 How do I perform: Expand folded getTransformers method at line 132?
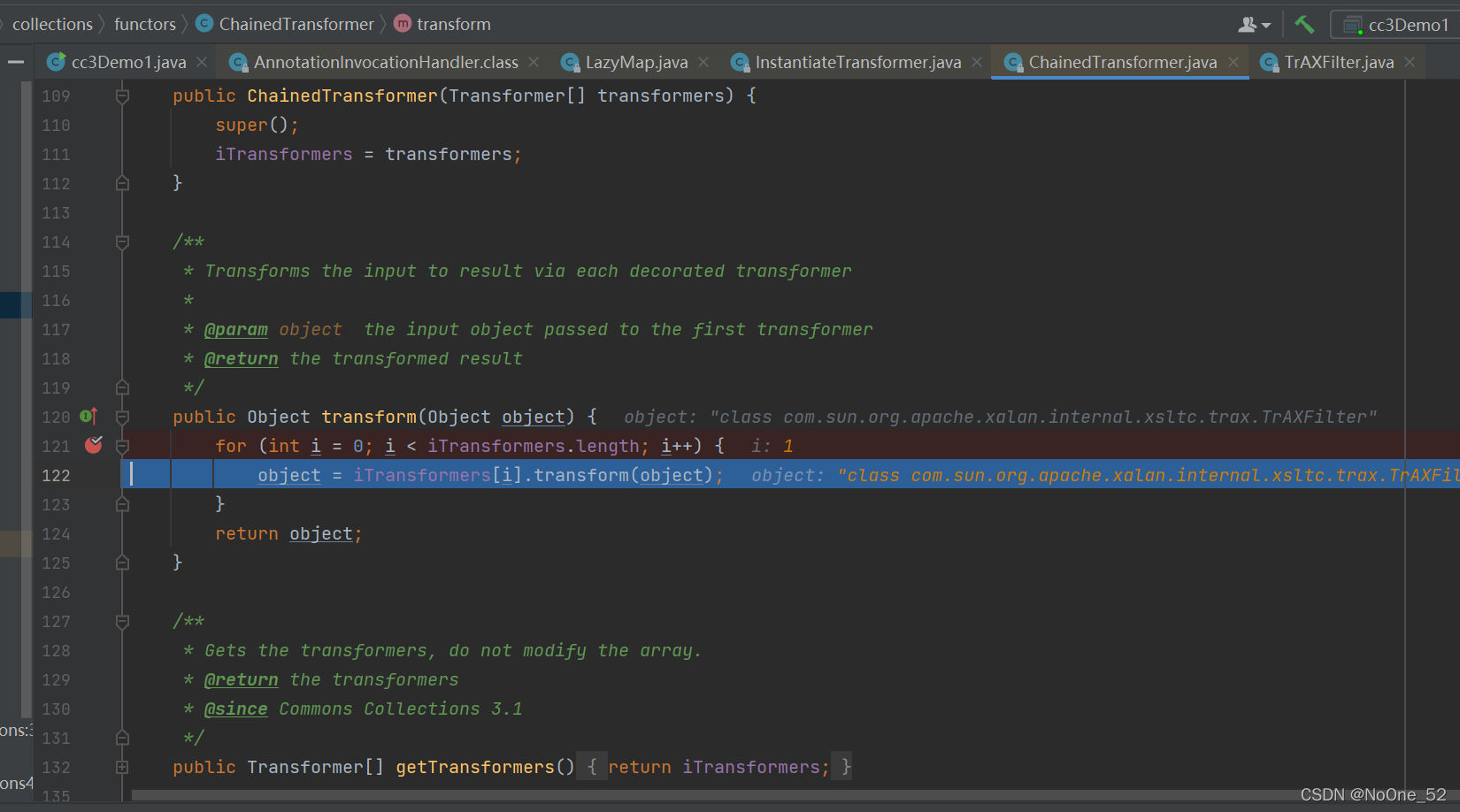pyautogui.click(x=123, y=767)
